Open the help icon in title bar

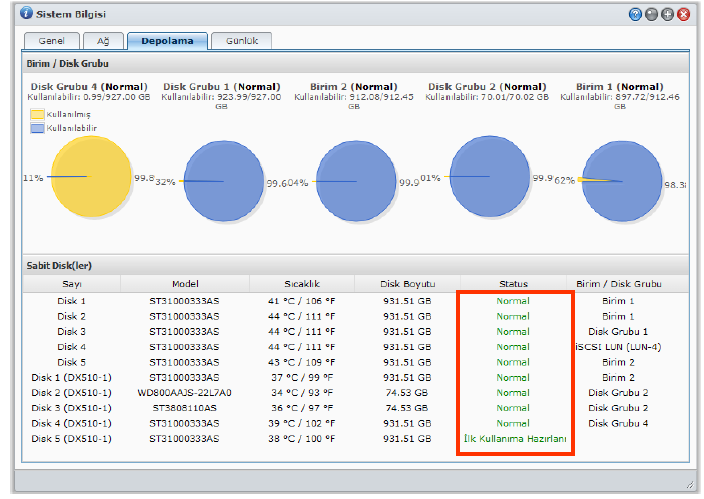635,14
